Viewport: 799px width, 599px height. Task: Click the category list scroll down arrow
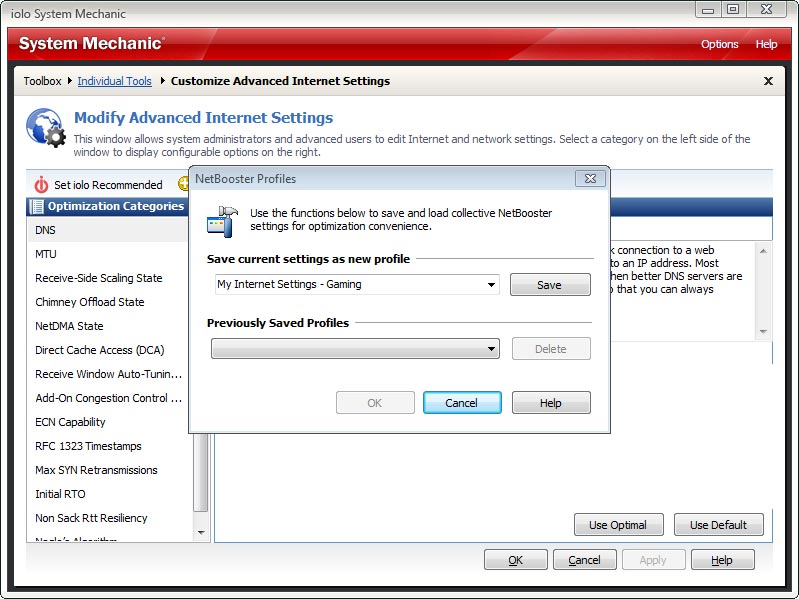pyautogui.click(x=201, y=533)
